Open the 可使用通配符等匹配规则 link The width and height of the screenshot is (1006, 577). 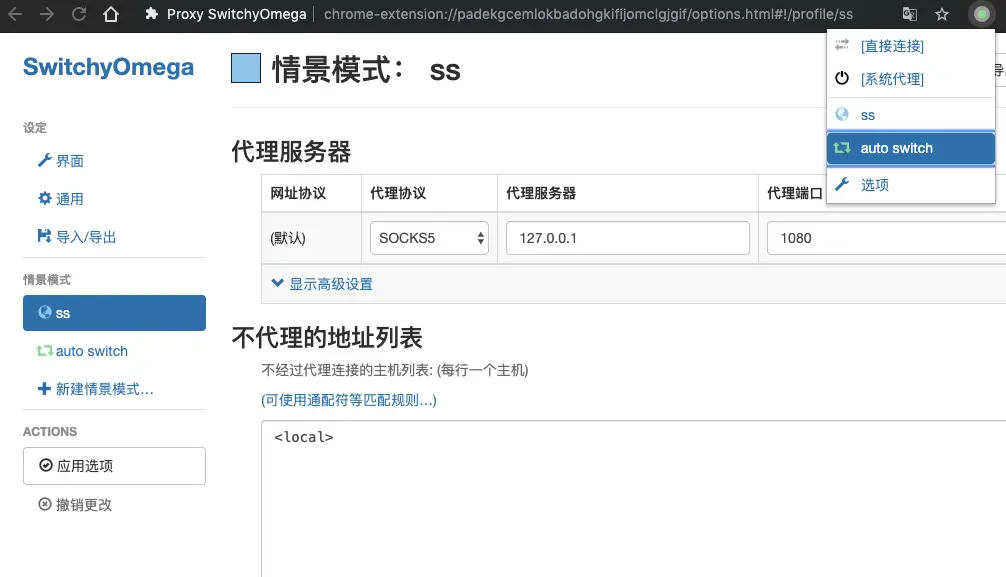348,400
